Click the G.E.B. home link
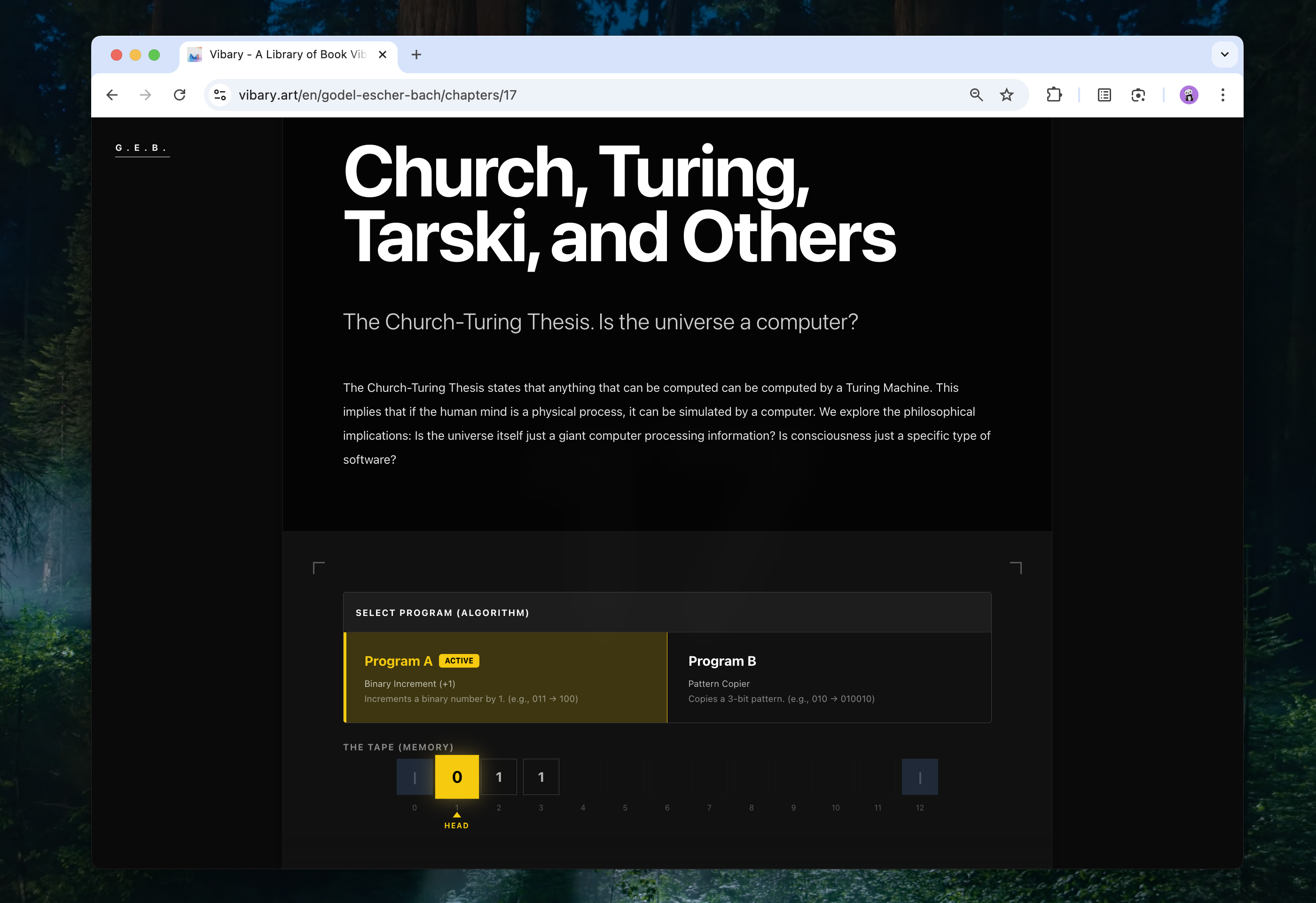This screenshot has width=1316, height=903. click(141, 148)
